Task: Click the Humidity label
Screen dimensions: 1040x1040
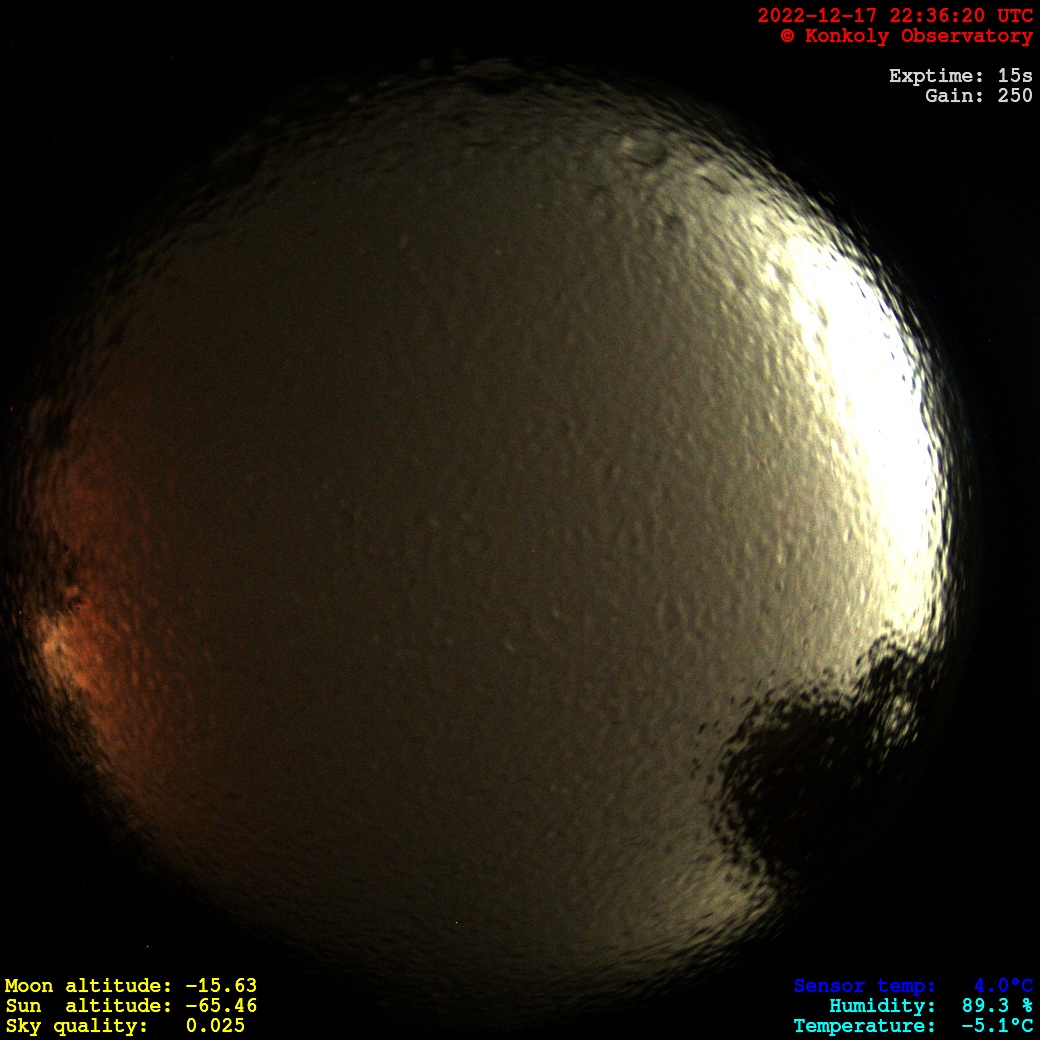Action: click(x=882, y=1006)
